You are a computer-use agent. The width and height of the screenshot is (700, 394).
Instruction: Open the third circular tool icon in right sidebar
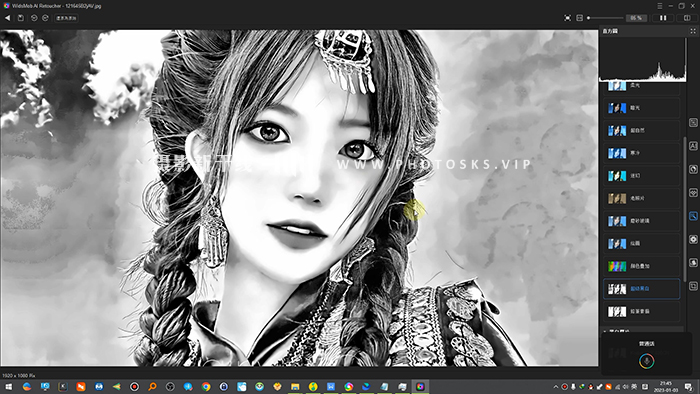(x=693, y=169)
